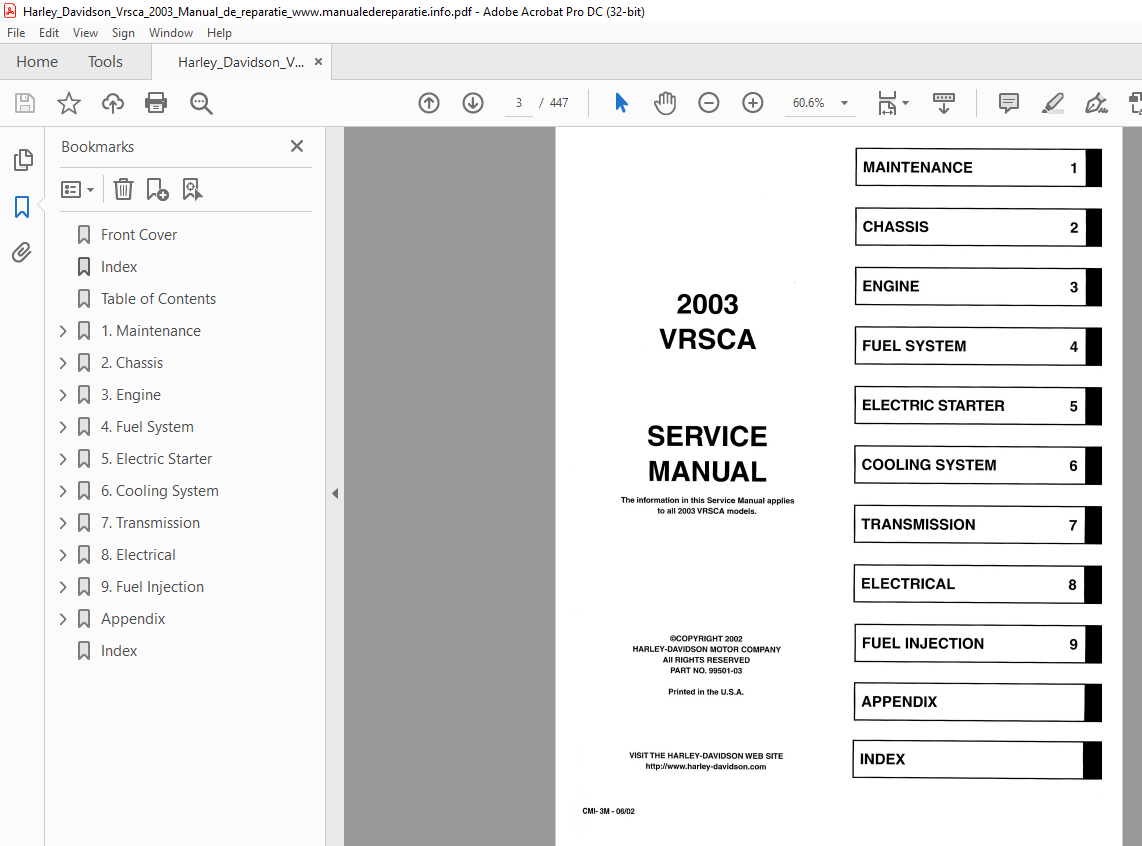Viewport: 1142px width, 846px height.
Task: Print the document
Action: (x=156, y=103)
